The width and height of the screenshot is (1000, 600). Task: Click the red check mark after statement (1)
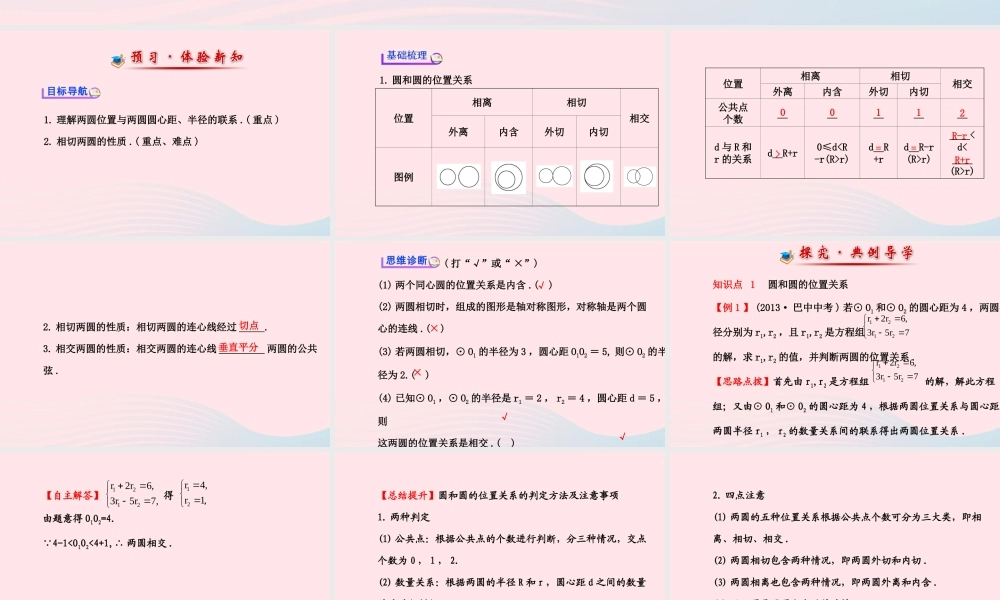541,285
